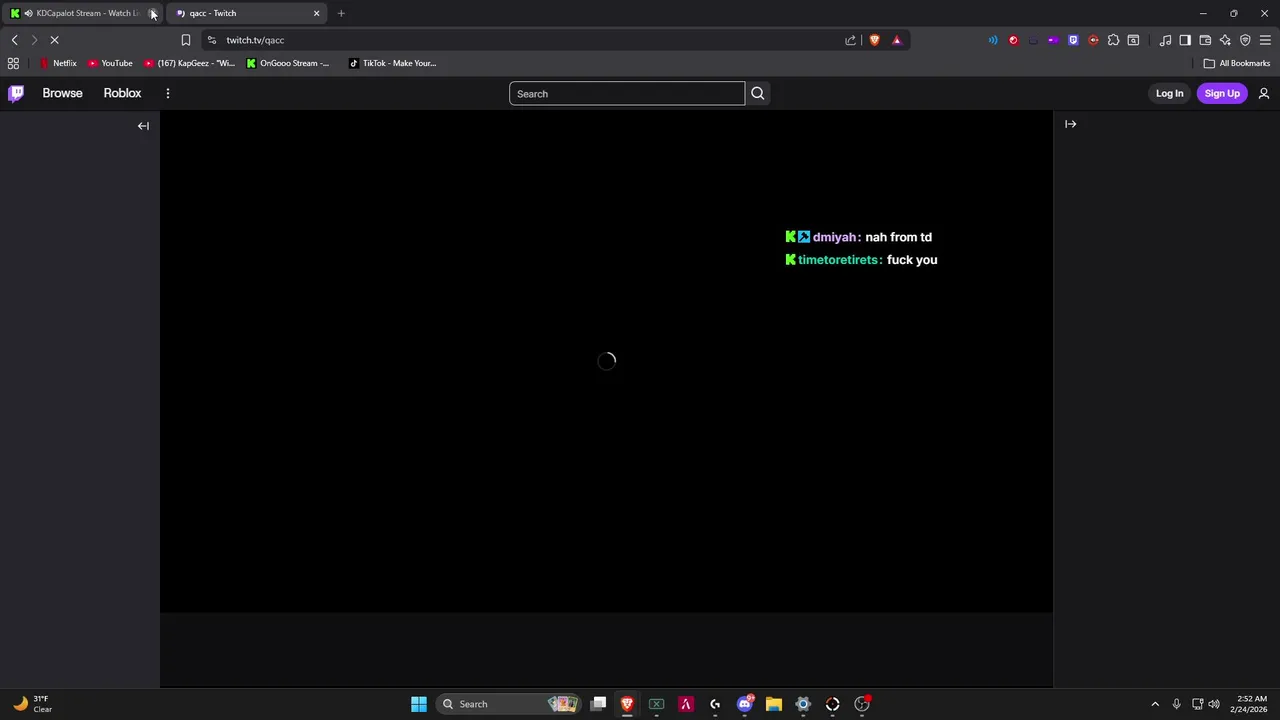Click the timetoretirets chat username
The height and width of the screenshot is (720, 1280).
coord(840,260)
